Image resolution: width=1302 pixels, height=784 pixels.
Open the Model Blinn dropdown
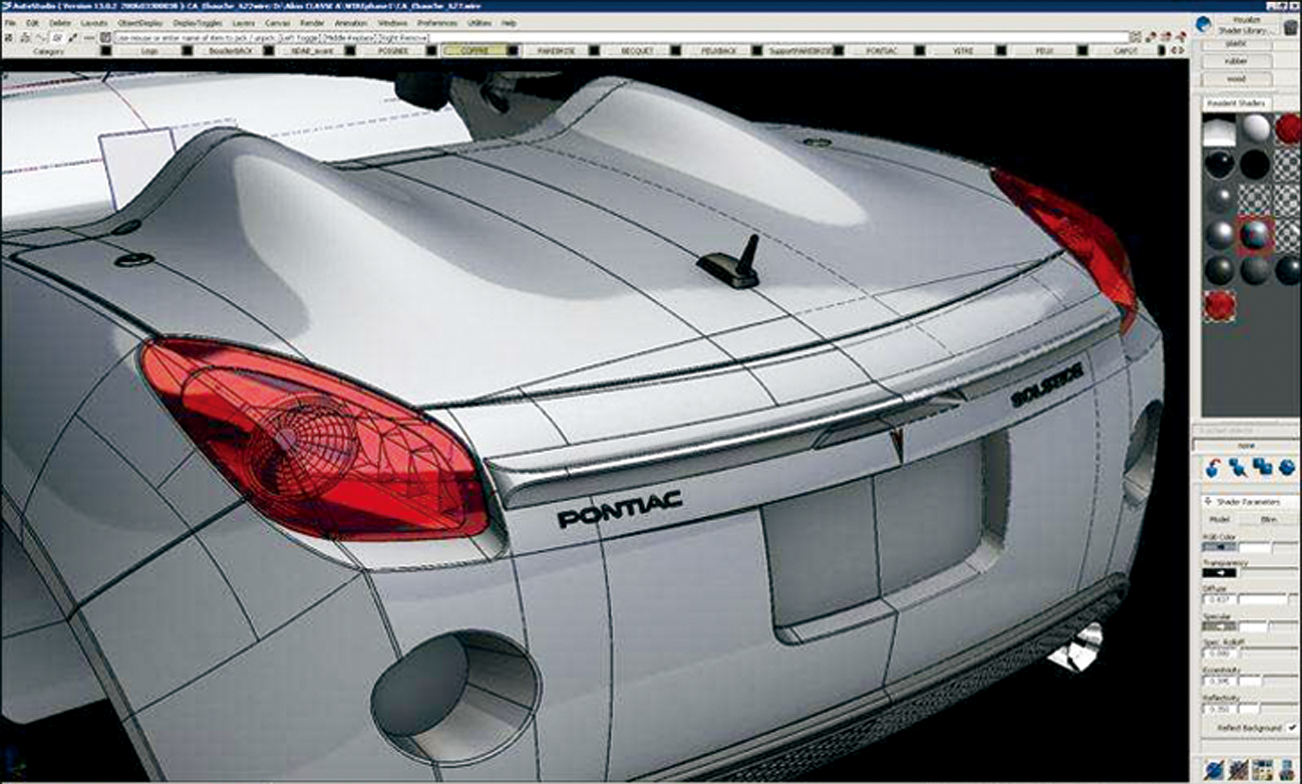click(1269, 519)
